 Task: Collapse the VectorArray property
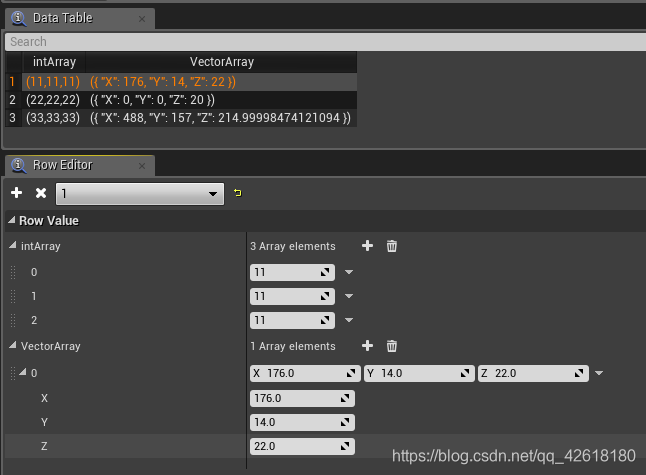click(13, 345)
